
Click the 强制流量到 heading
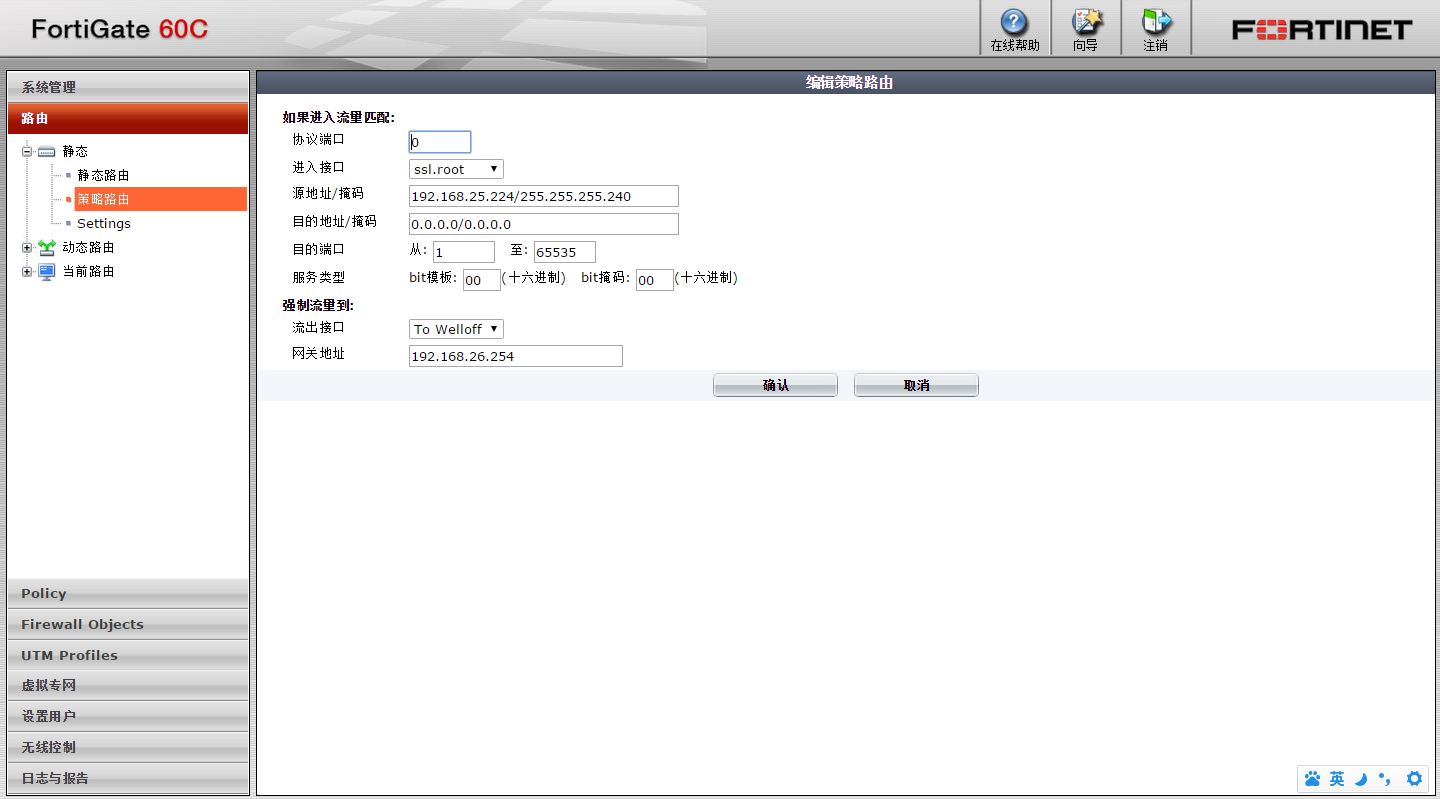tap(318, 305)
